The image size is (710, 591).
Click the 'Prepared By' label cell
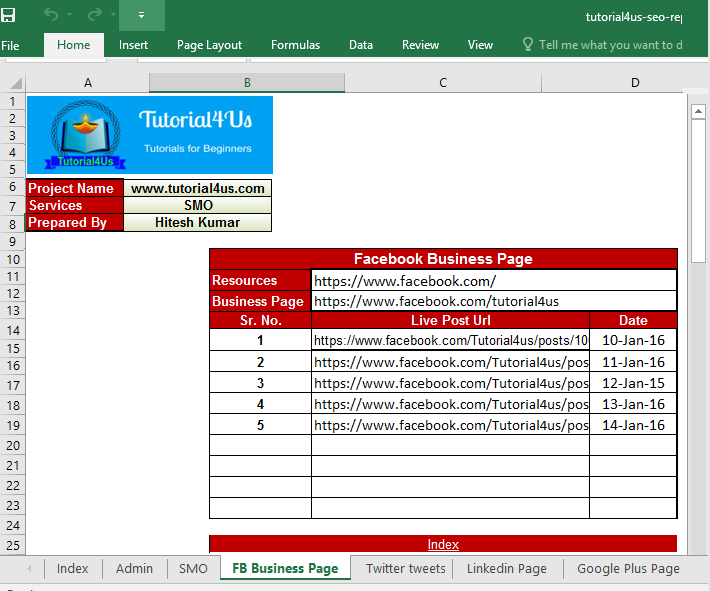[x=75, y=222]
